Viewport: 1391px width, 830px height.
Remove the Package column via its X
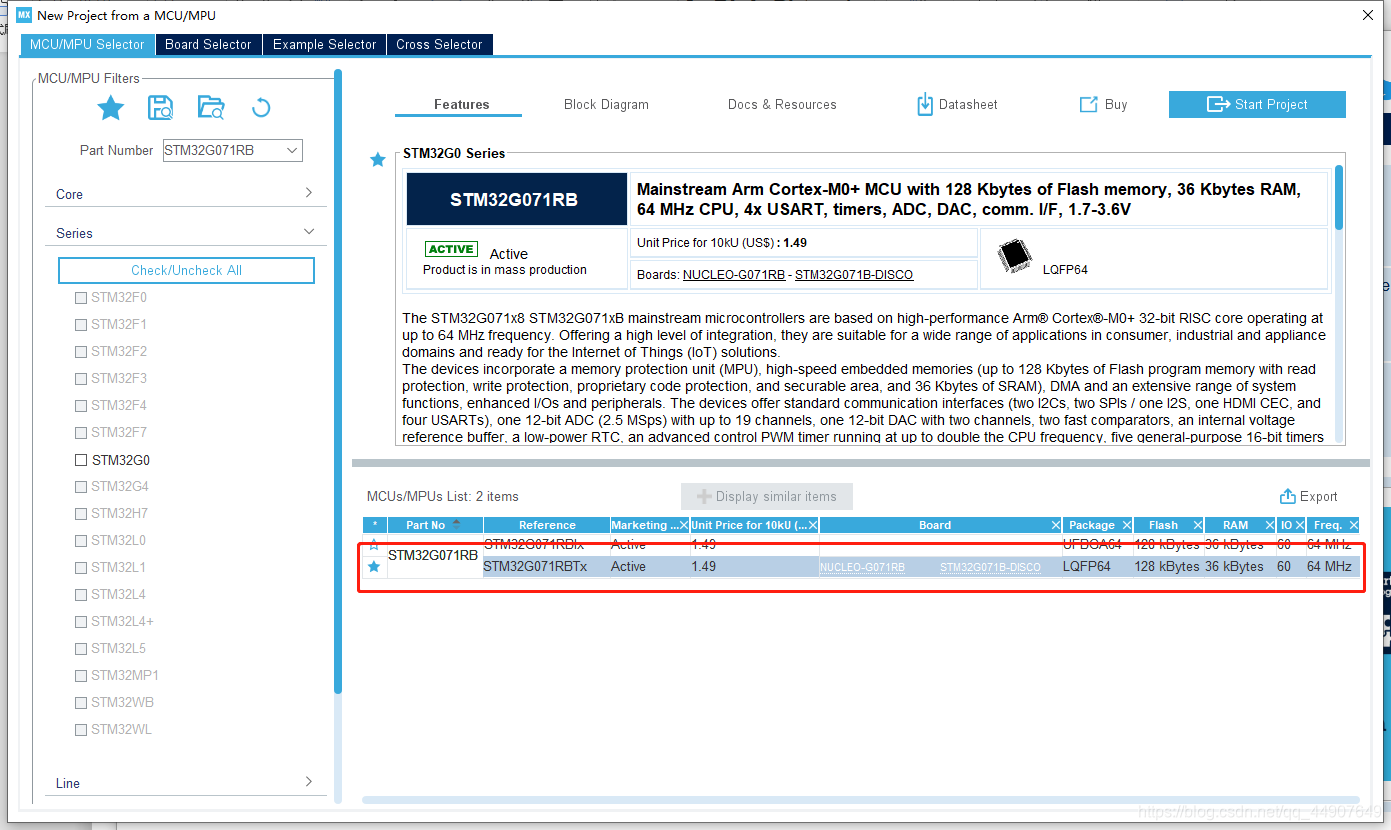[1127, 525]
